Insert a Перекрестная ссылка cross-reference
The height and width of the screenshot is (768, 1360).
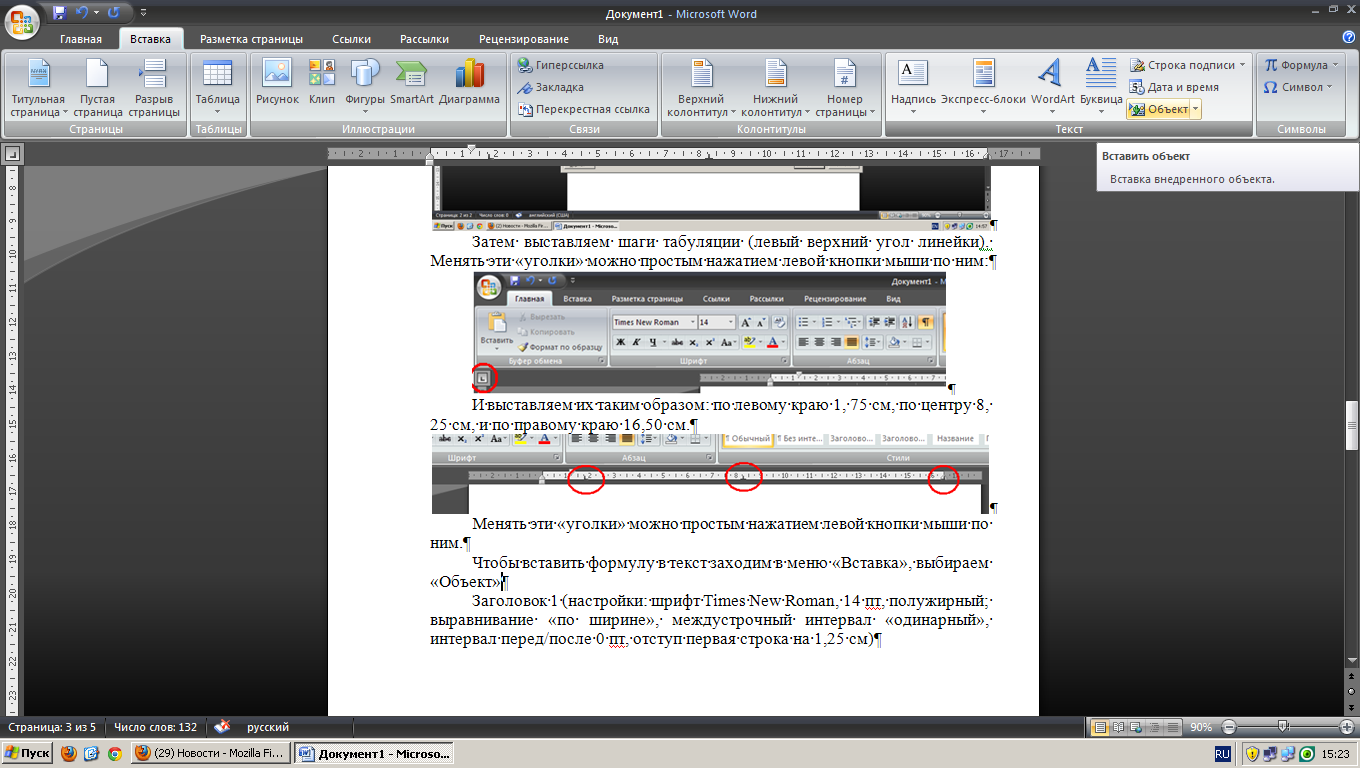point(583,109)
